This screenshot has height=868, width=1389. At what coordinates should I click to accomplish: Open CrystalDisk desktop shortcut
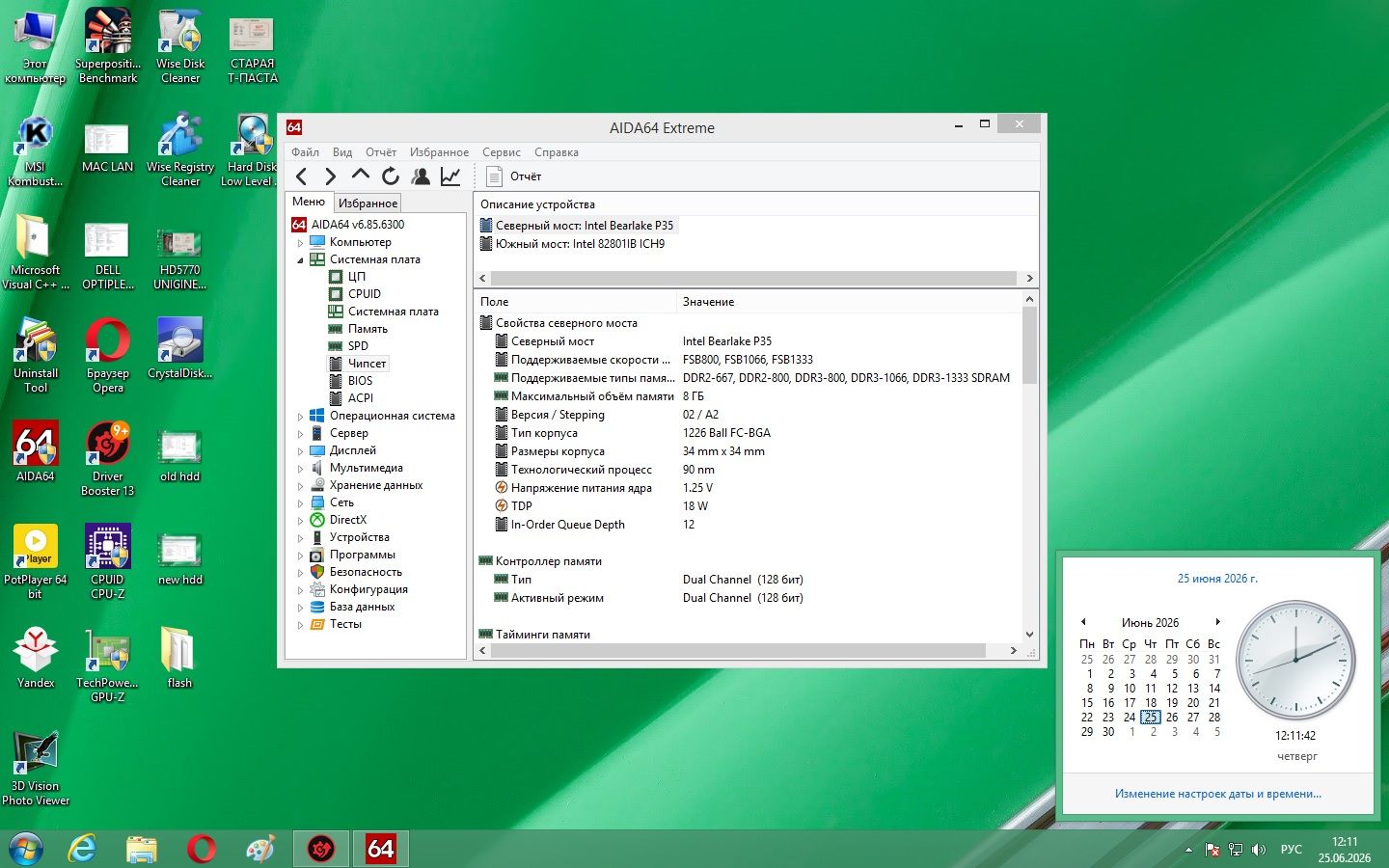click(x=179, y=349)
